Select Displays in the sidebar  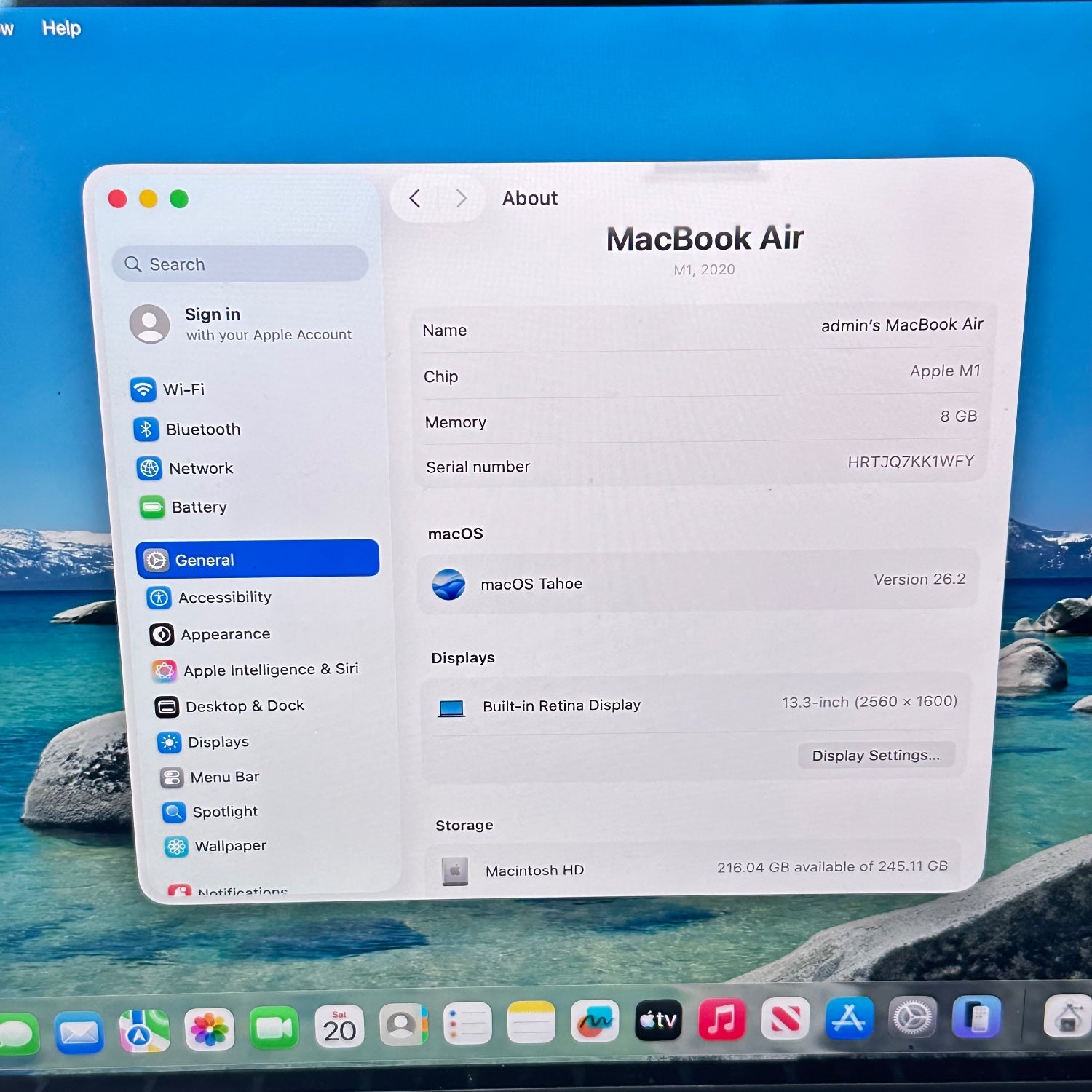coord(218,742)
